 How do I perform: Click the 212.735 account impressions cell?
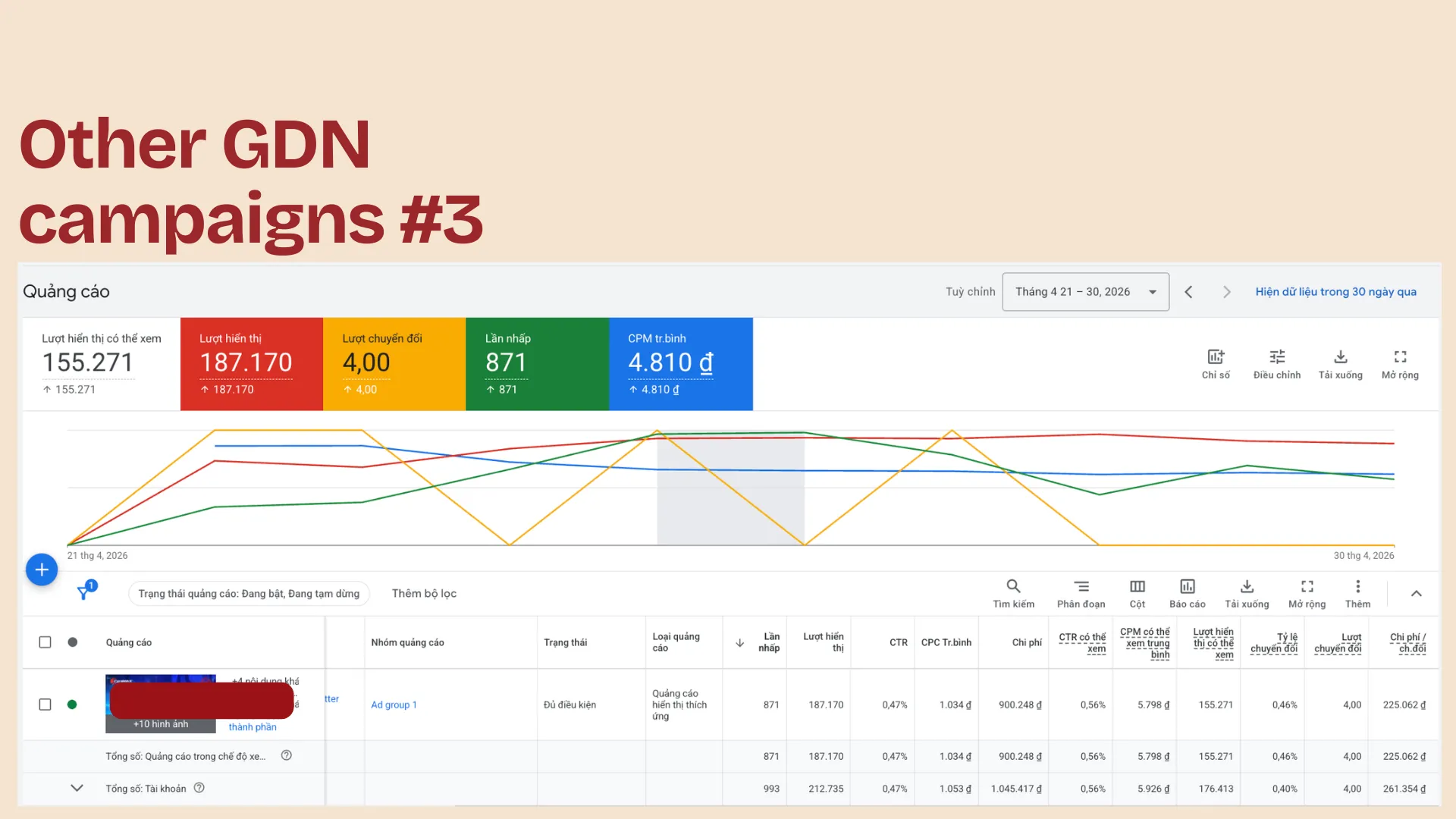pyautogui.click(x=826, y=789)
